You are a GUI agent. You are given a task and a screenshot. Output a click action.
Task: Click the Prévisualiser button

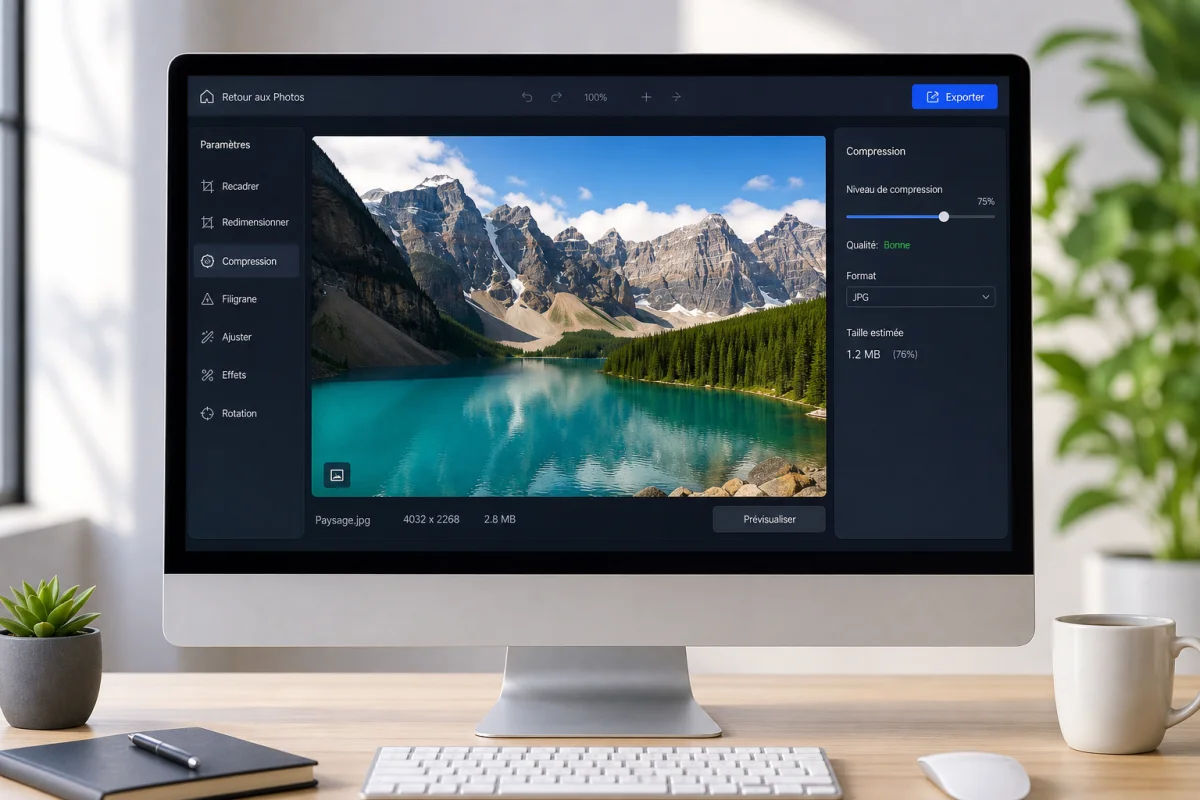pyautogui.click(x=769, y=519)
